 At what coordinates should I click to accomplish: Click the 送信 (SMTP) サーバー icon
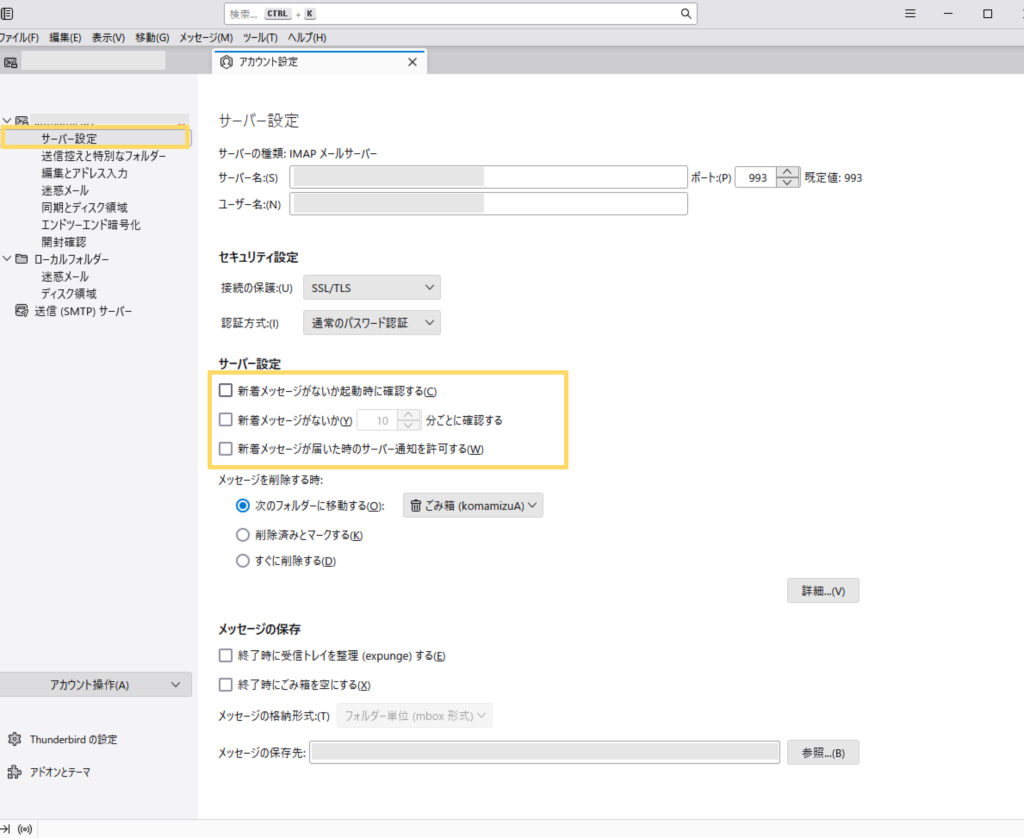click(x=21, y=311)
